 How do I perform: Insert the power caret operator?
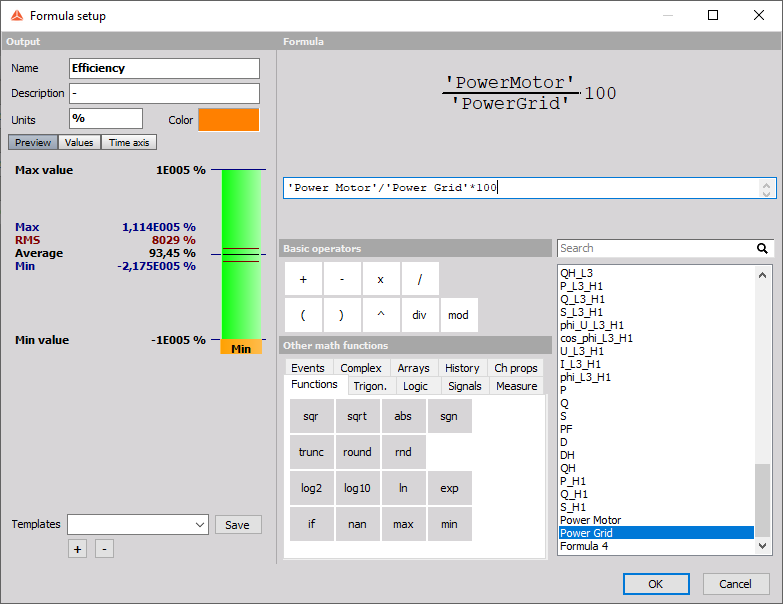click(381, 315)
